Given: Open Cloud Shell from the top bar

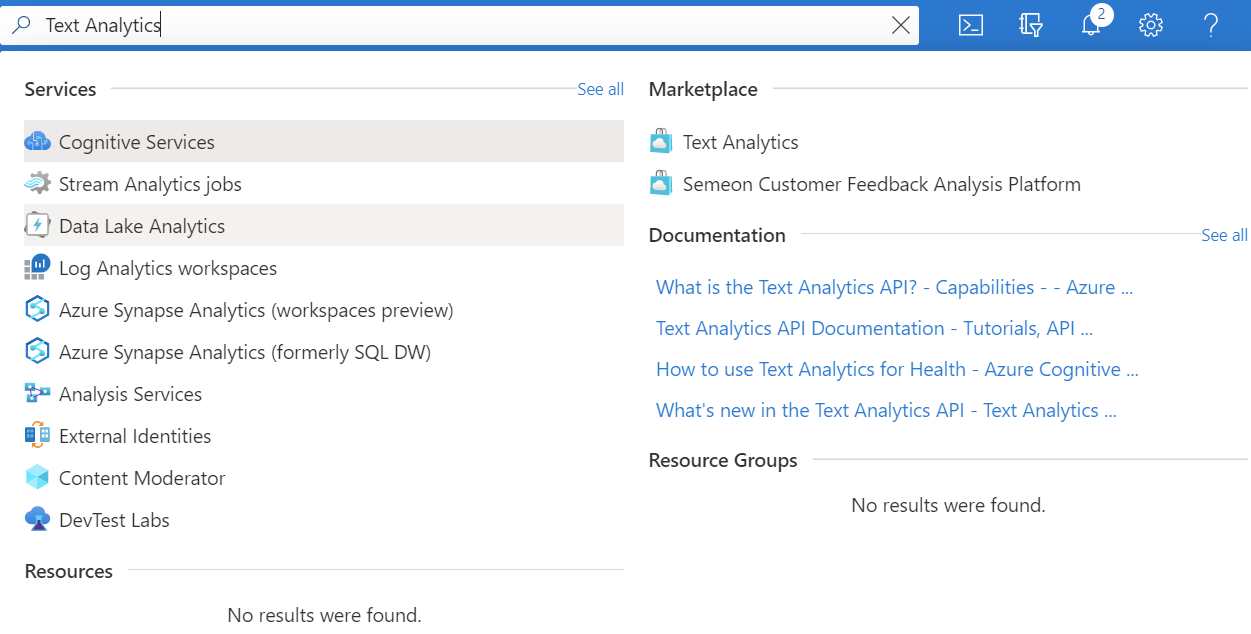Looking at the screenshot, I should (971, 25).
